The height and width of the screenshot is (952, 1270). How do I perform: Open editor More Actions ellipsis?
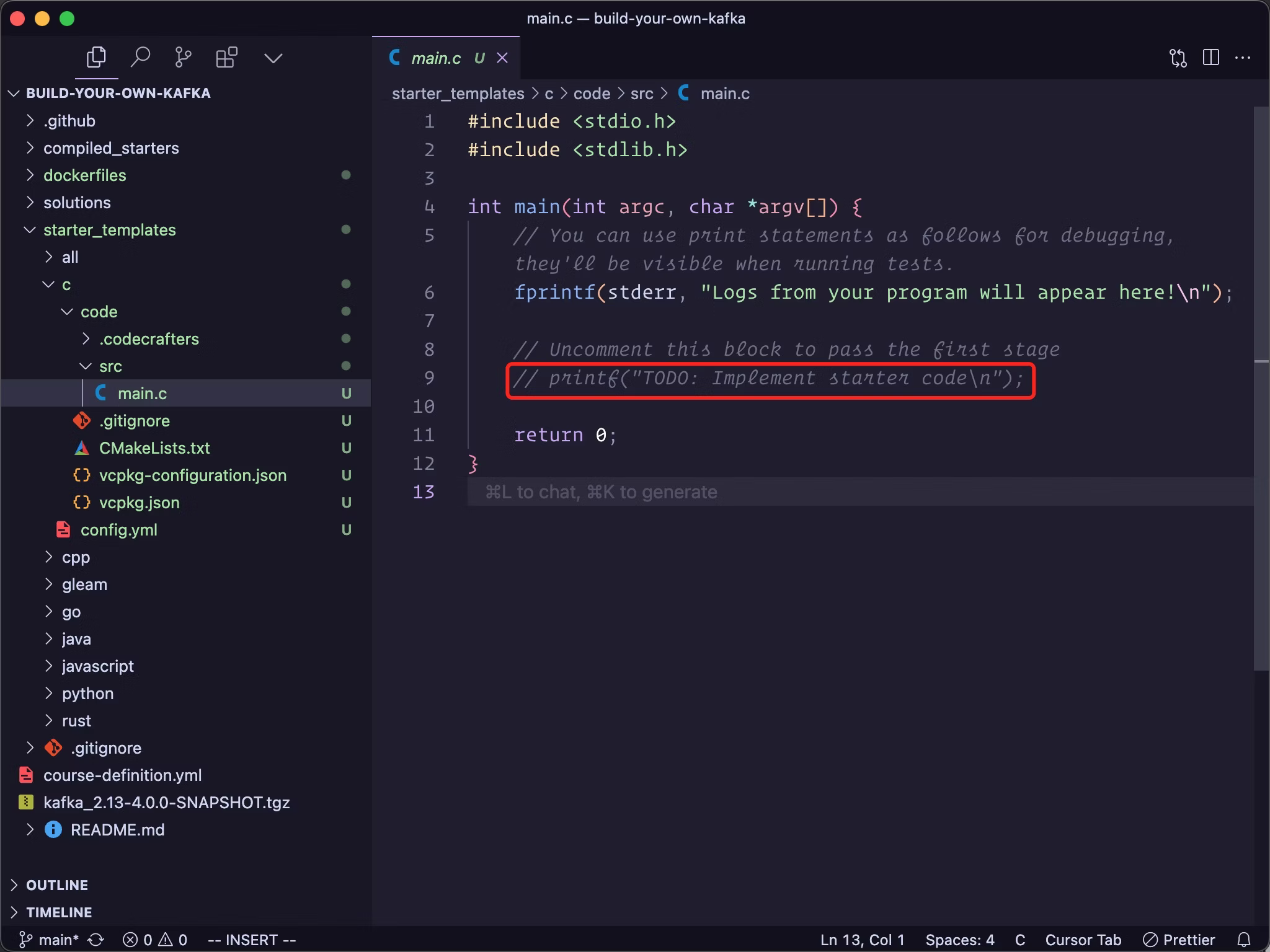click(1243, 58)
